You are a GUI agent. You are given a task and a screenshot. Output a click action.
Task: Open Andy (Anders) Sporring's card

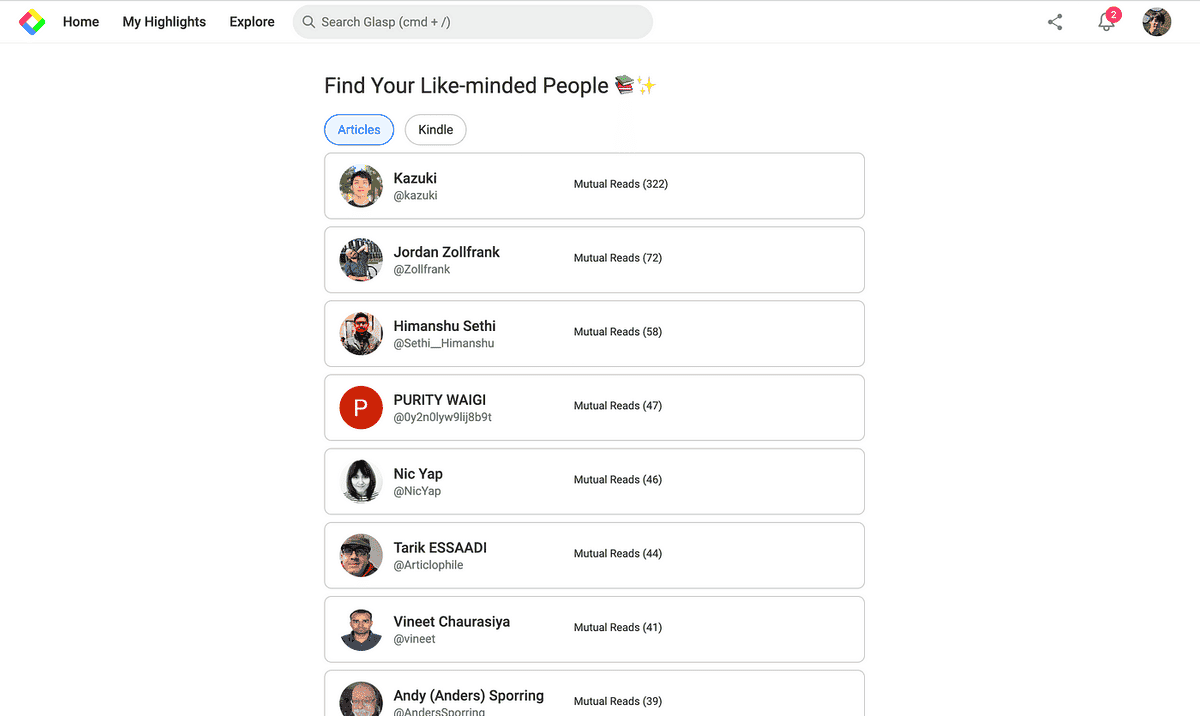pyautogui.click(x=594, y=693)
